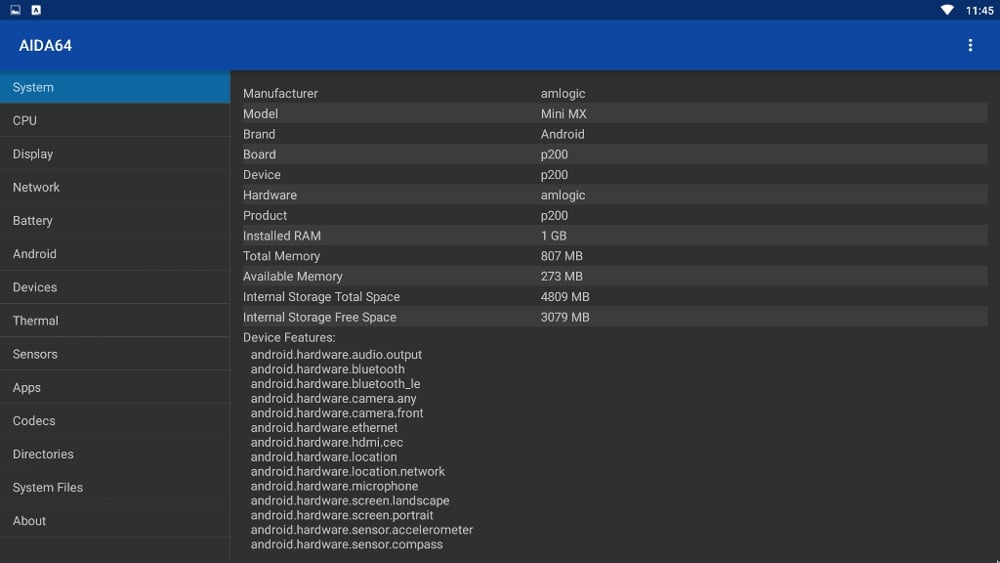Click the Device value 'p200'
This screenshot has width=1000, height=563.
554,175
